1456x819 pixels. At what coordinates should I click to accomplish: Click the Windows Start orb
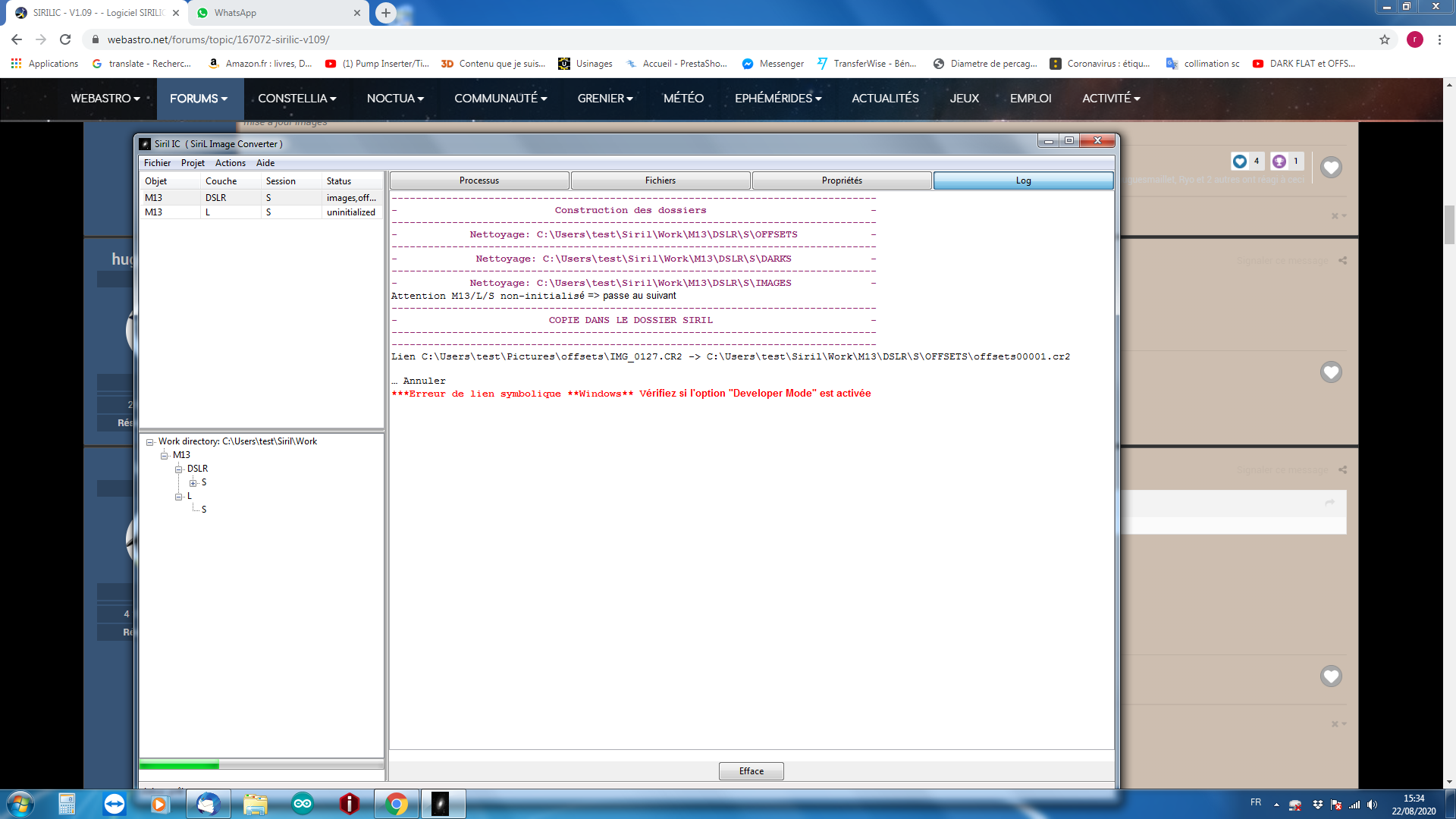[x=20, y=804]
